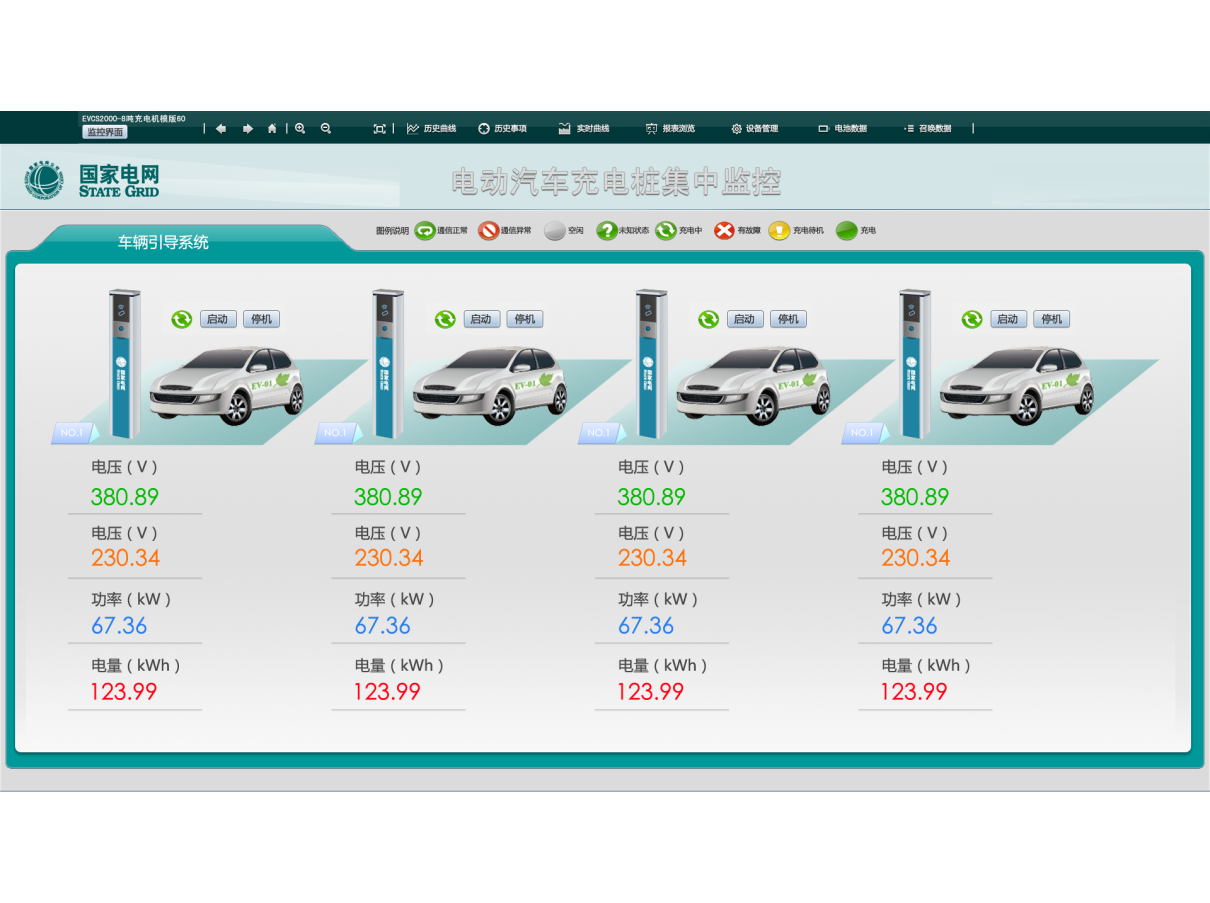
Task: Click the yellow 充电待机 legend icon
Action: pyautogui.click(x=779, y=231)
